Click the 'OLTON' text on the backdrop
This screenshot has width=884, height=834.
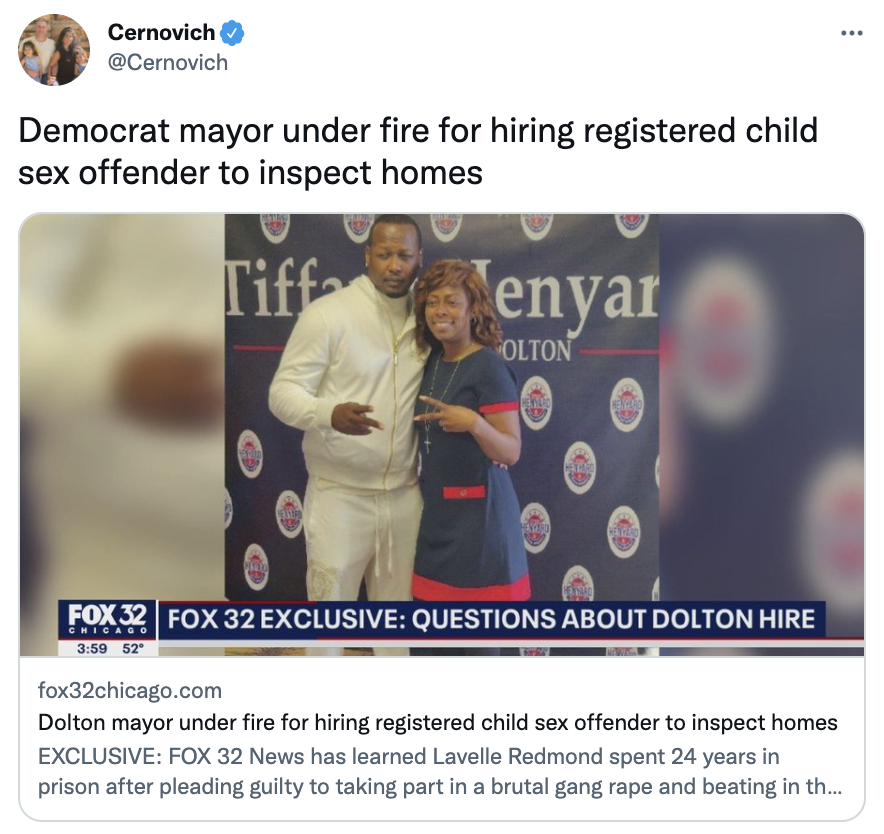click(x=536, y=350)
